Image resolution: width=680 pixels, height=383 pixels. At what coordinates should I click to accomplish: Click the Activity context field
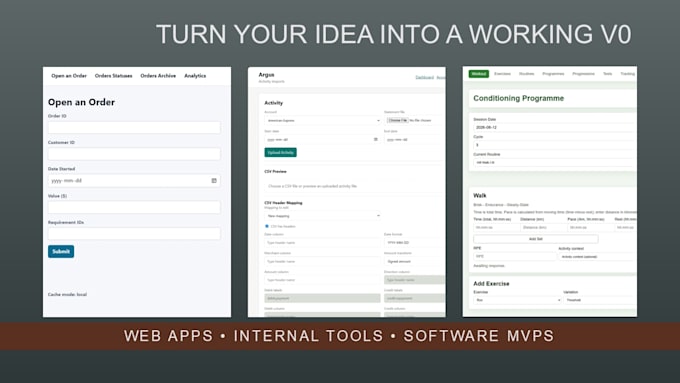point(598,256)
